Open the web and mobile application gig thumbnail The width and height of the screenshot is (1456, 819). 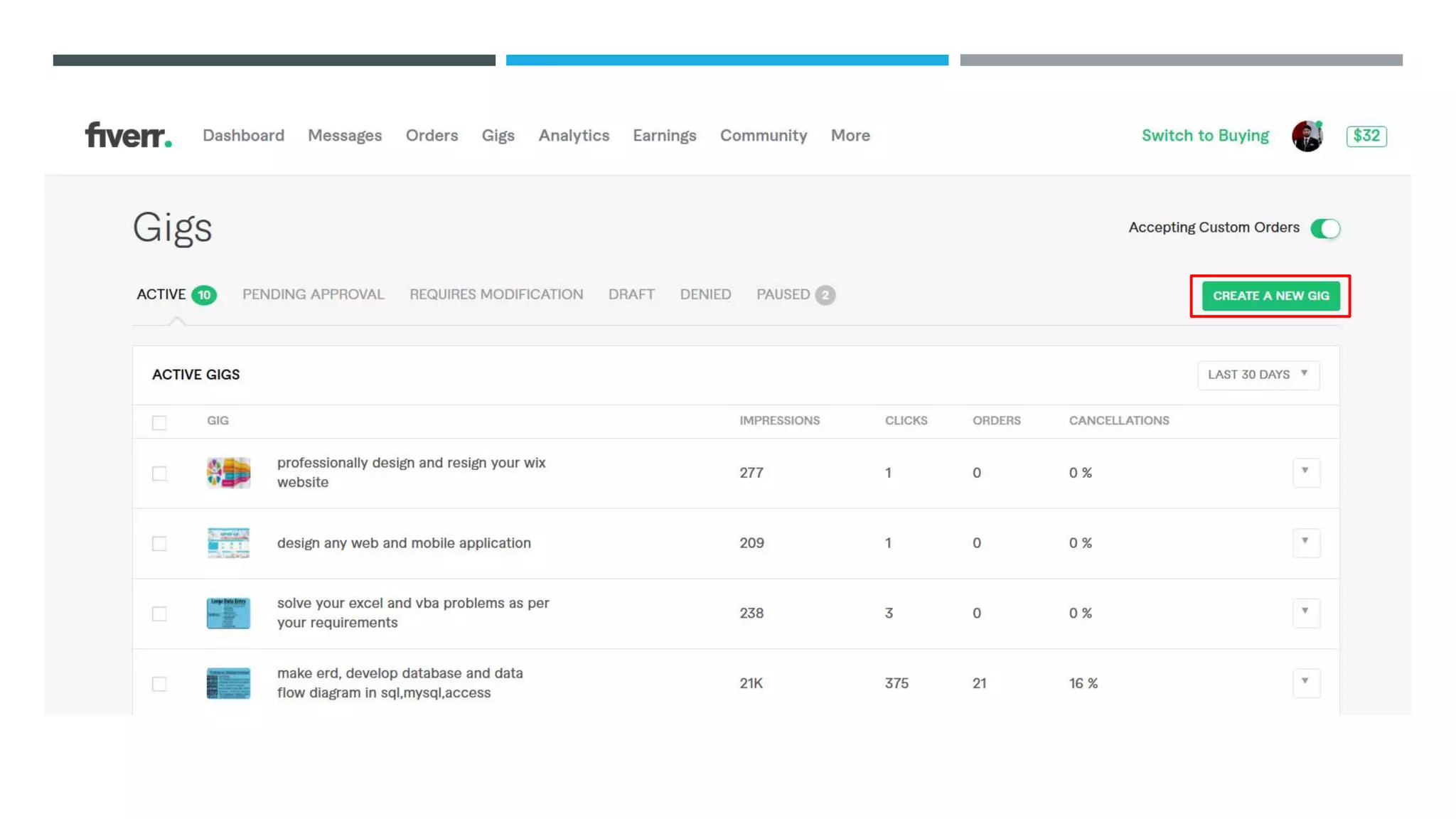pos(228,543)
